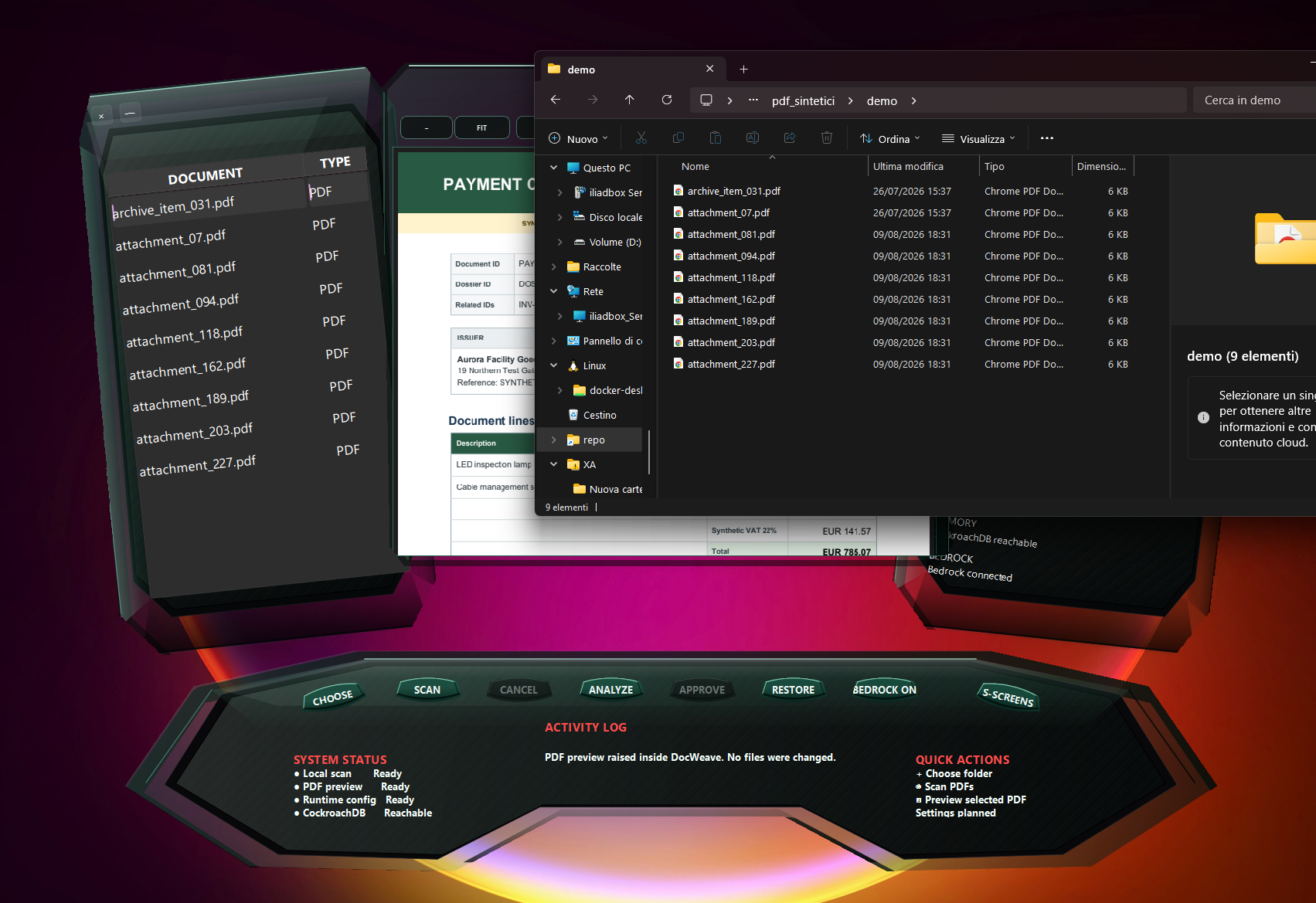Click the ANALYZE button

point(610,690)
